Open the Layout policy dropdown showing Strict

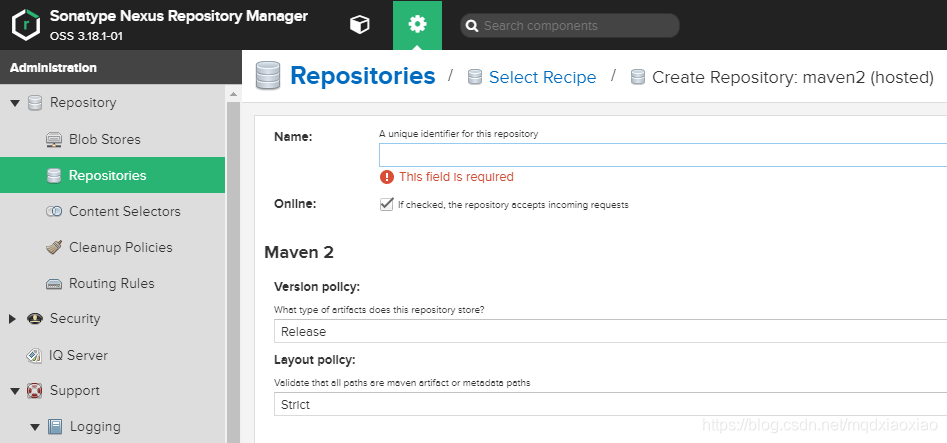tap(610, 404)
